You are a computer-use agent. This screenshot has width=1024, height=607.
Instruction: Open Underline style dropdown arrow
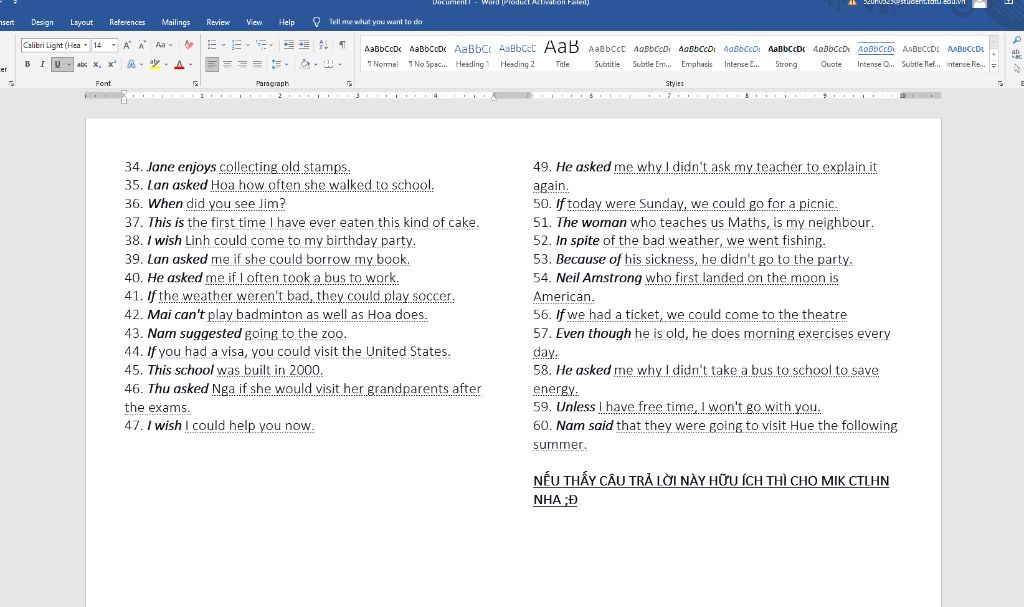click(x=69, y=64)
